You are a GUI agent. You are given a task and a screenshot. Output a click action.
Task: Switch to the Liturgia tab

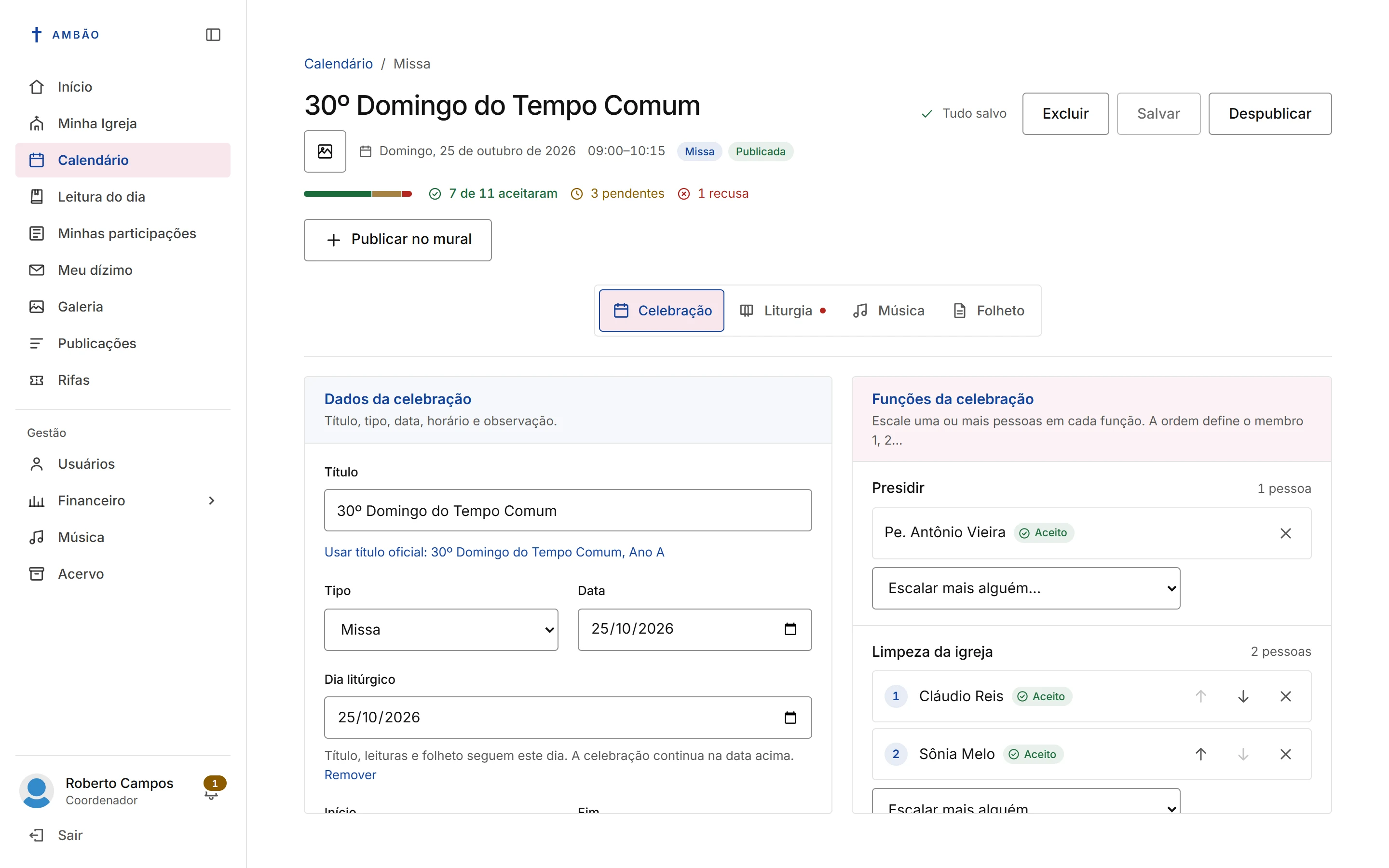[x=783, y=311]
